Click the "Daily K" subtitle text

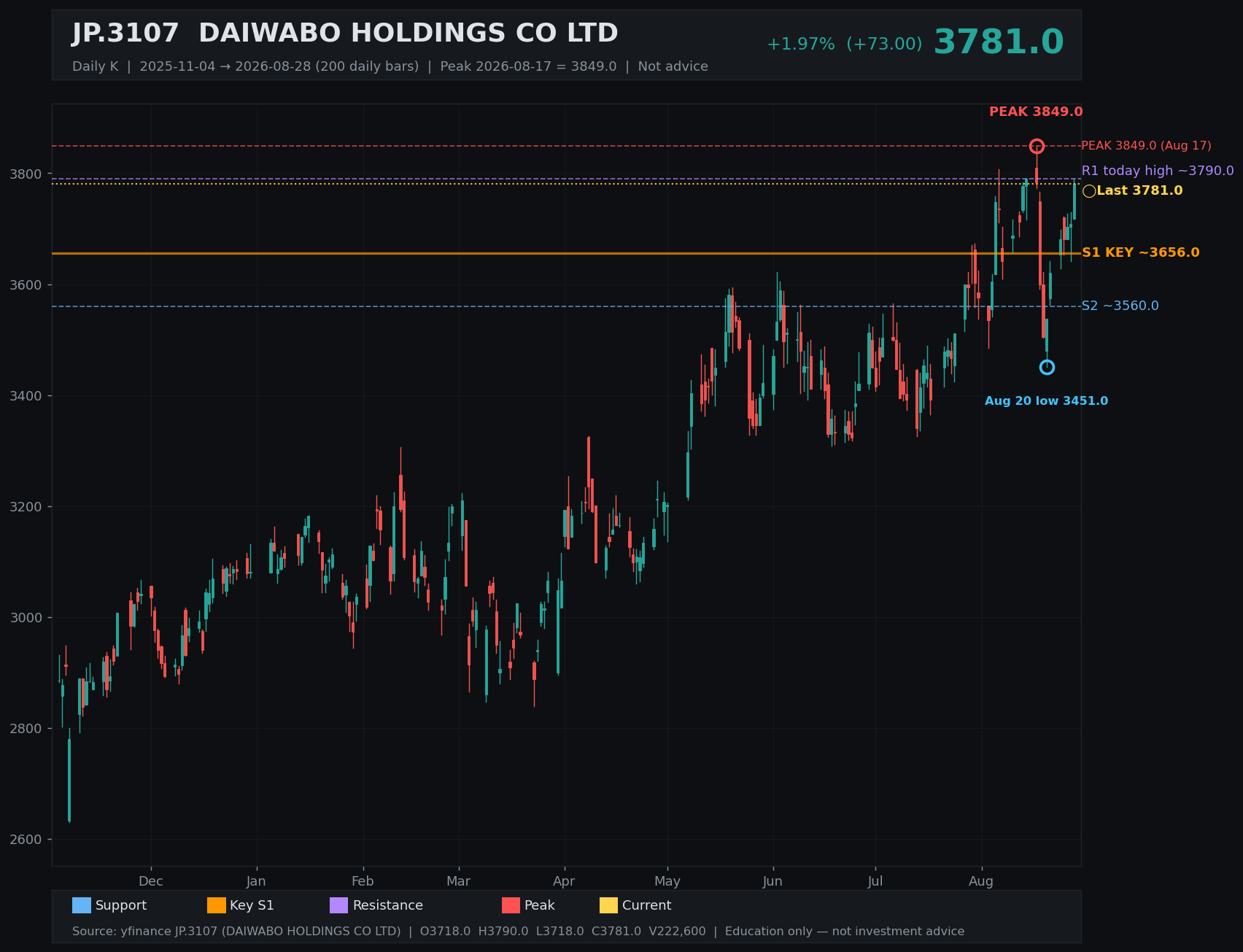tap(95, 66)
